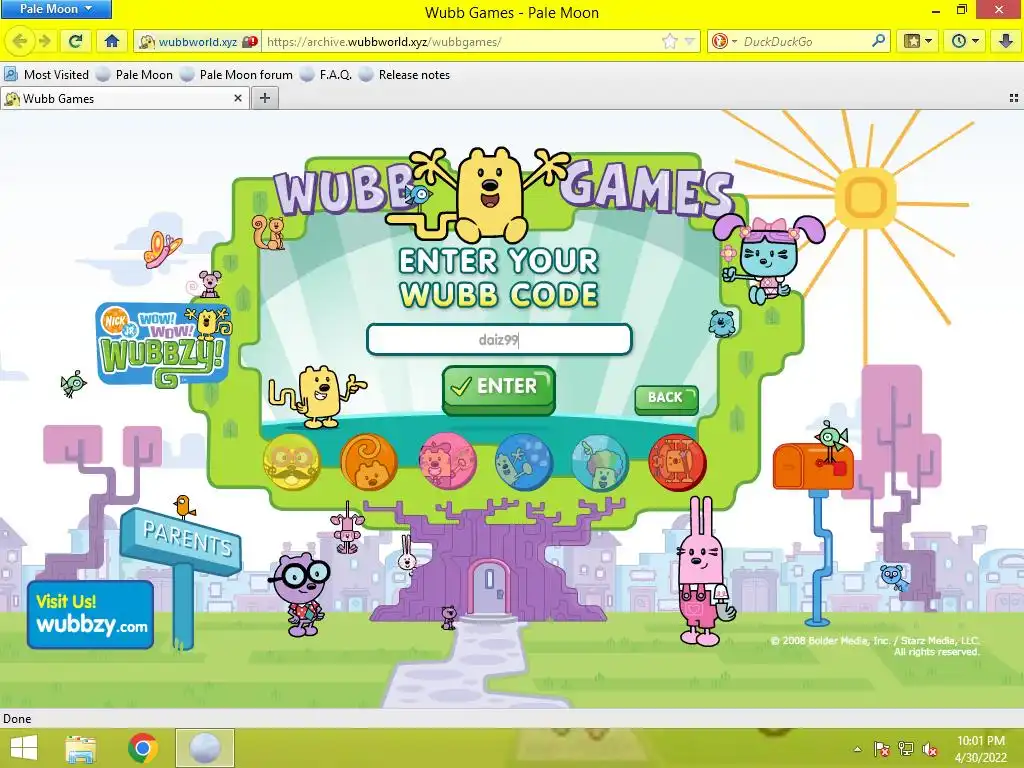This screenshot has height=768, width=1024.
Task: Switch to Pale Moon taskbar icon
Action: (x=204, y=748)
